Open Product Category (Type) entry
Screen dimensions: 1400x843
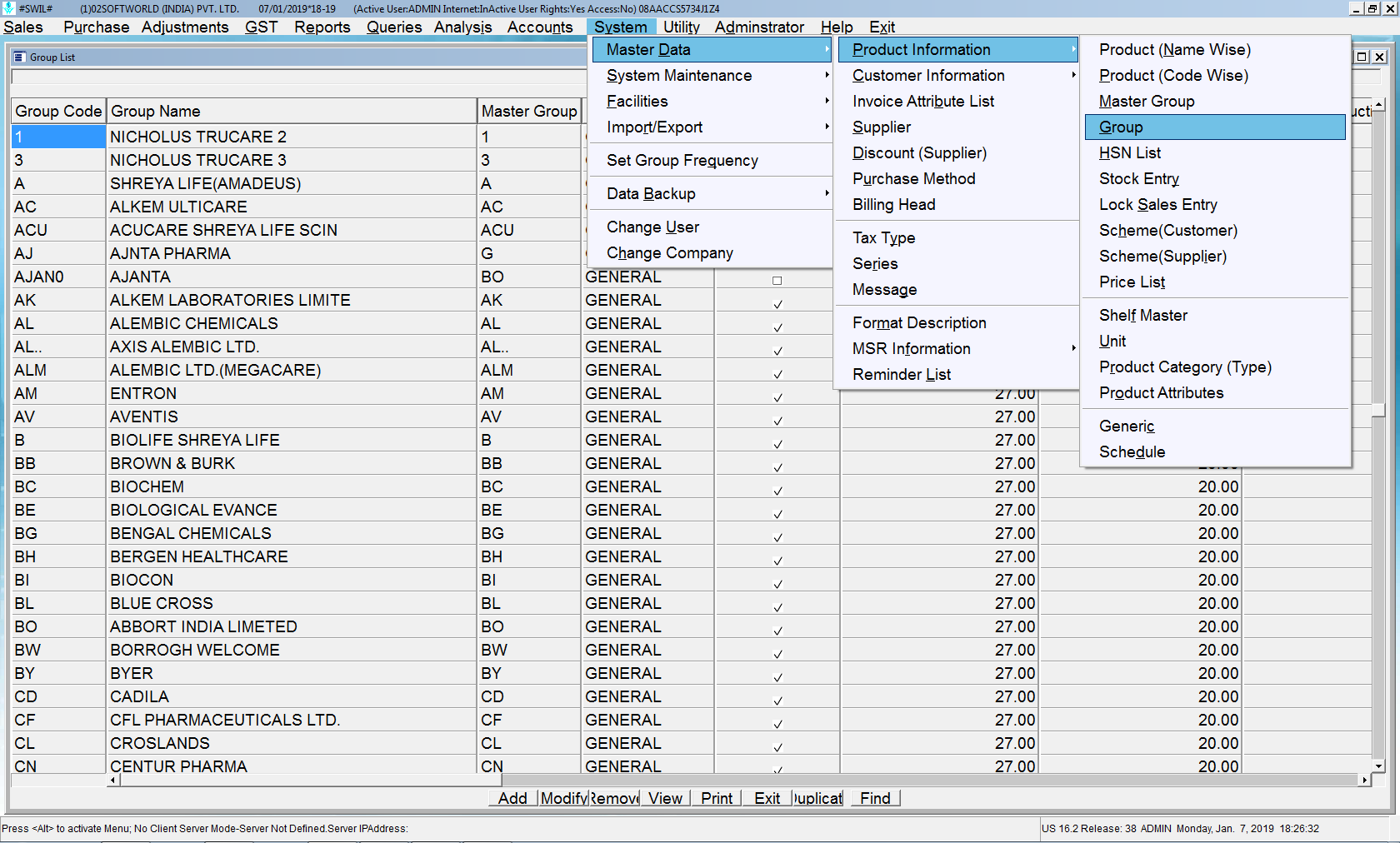[1215, 367]
